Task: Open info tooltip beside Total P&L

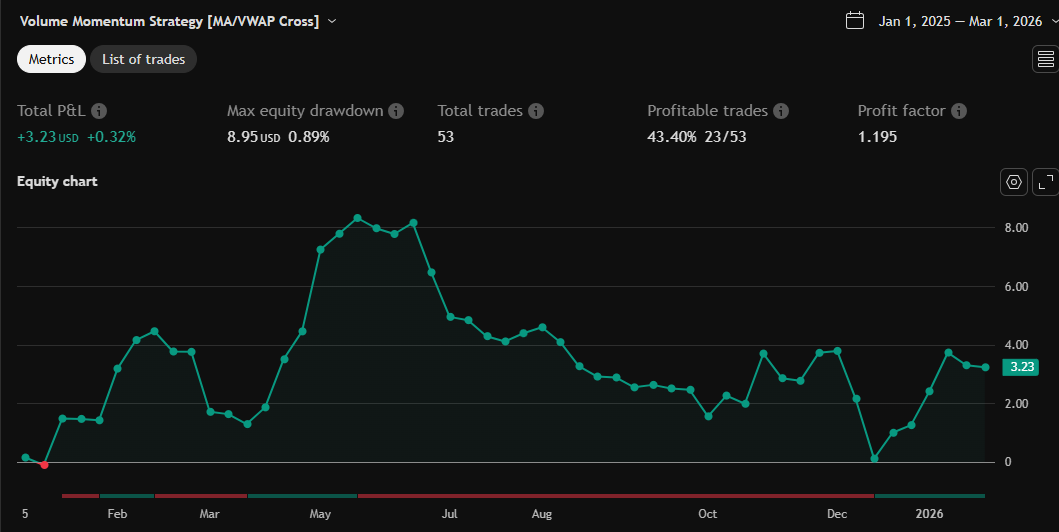Action: click(99, 111)
